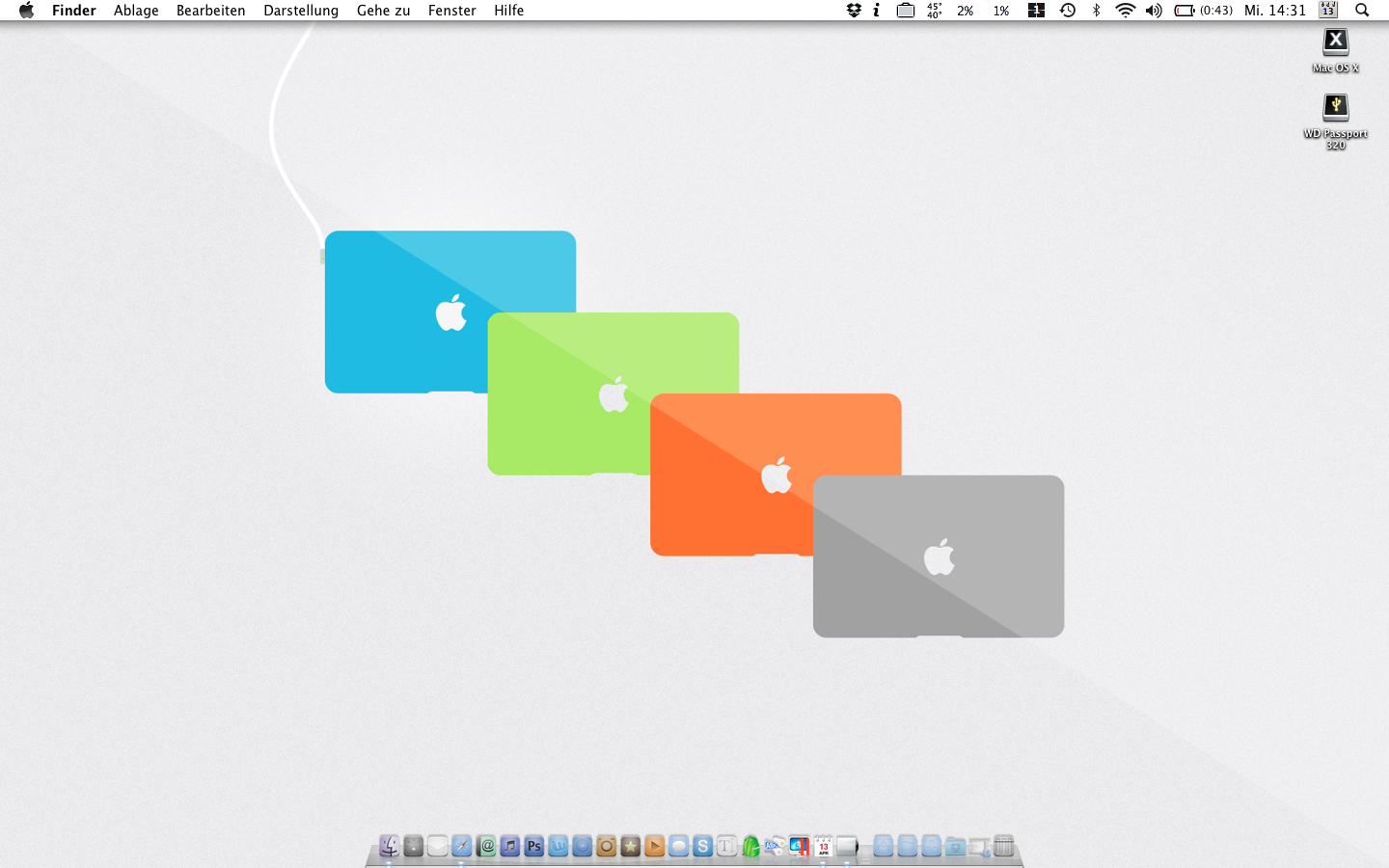Open iCal calendar icon in the Dock
The height and width of the screenshot is (868, 1389).
tap(823, 846)
